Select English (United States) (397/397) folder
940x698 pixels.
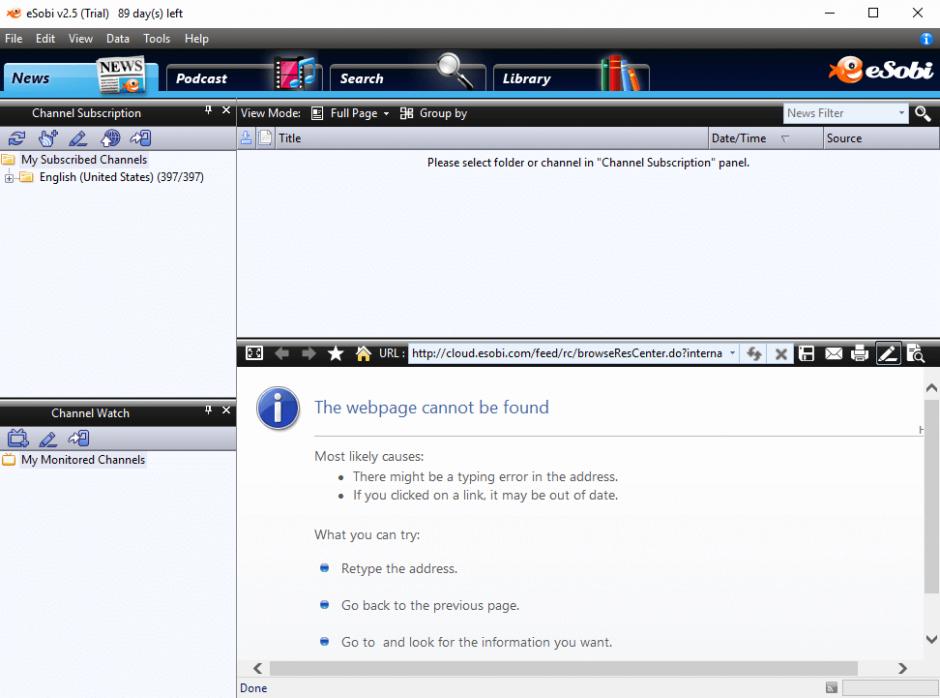click(x=122, y=177)
